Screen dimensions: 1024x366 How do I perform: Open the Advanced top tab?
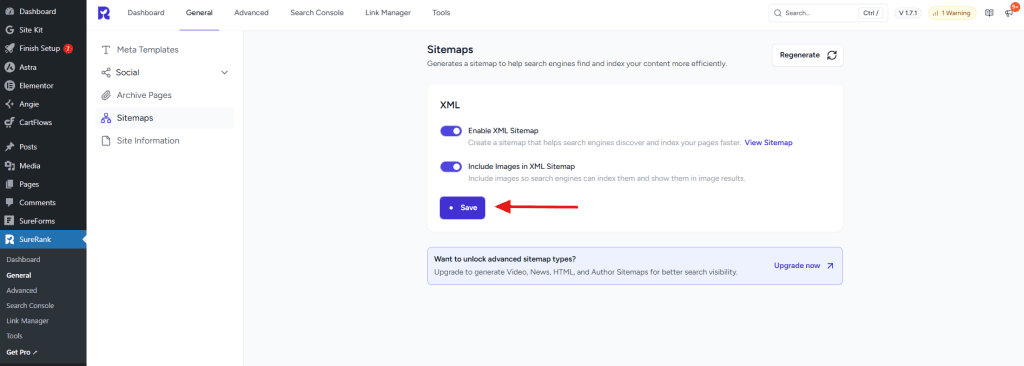point(251,13)
